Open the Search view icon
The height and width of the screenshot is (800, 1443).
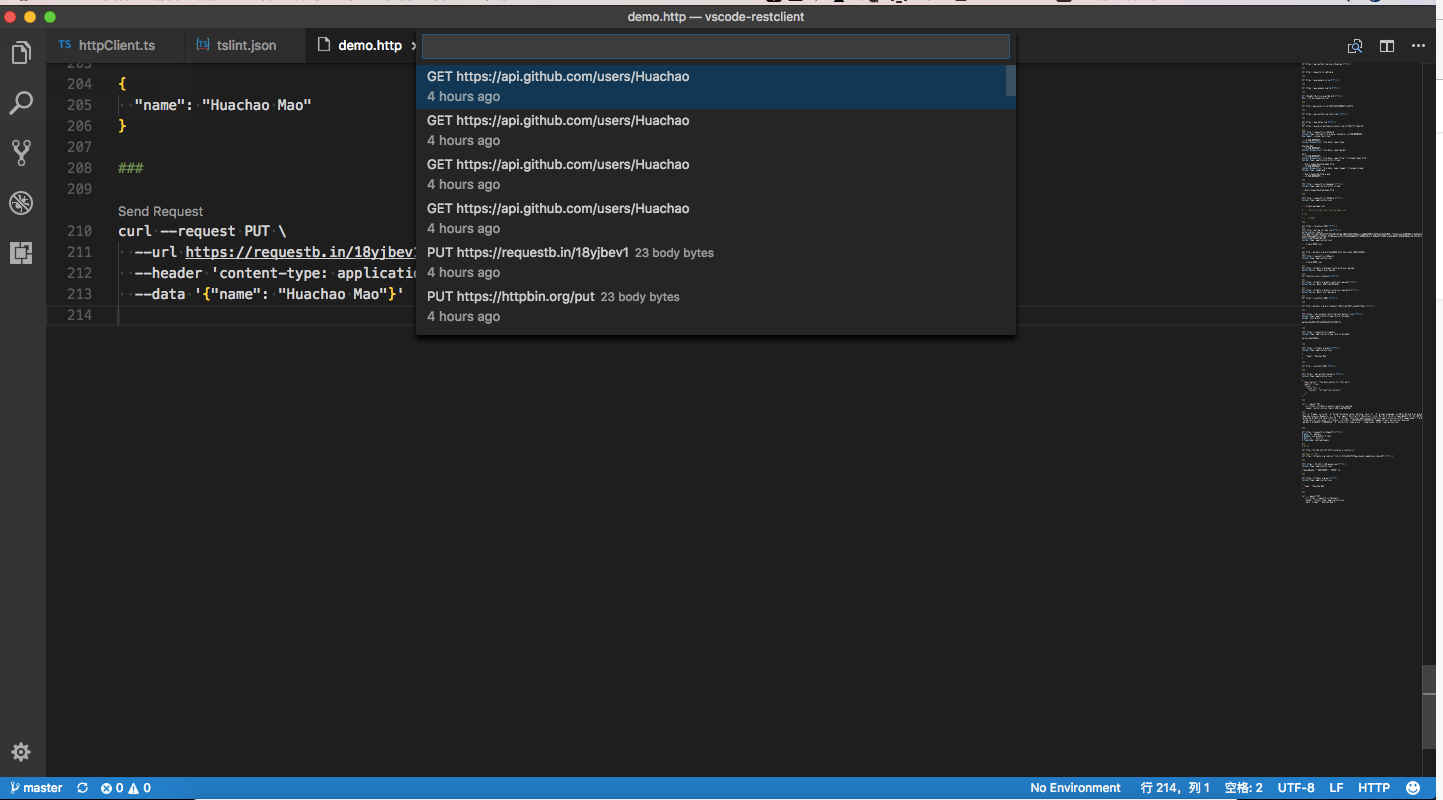21,103
